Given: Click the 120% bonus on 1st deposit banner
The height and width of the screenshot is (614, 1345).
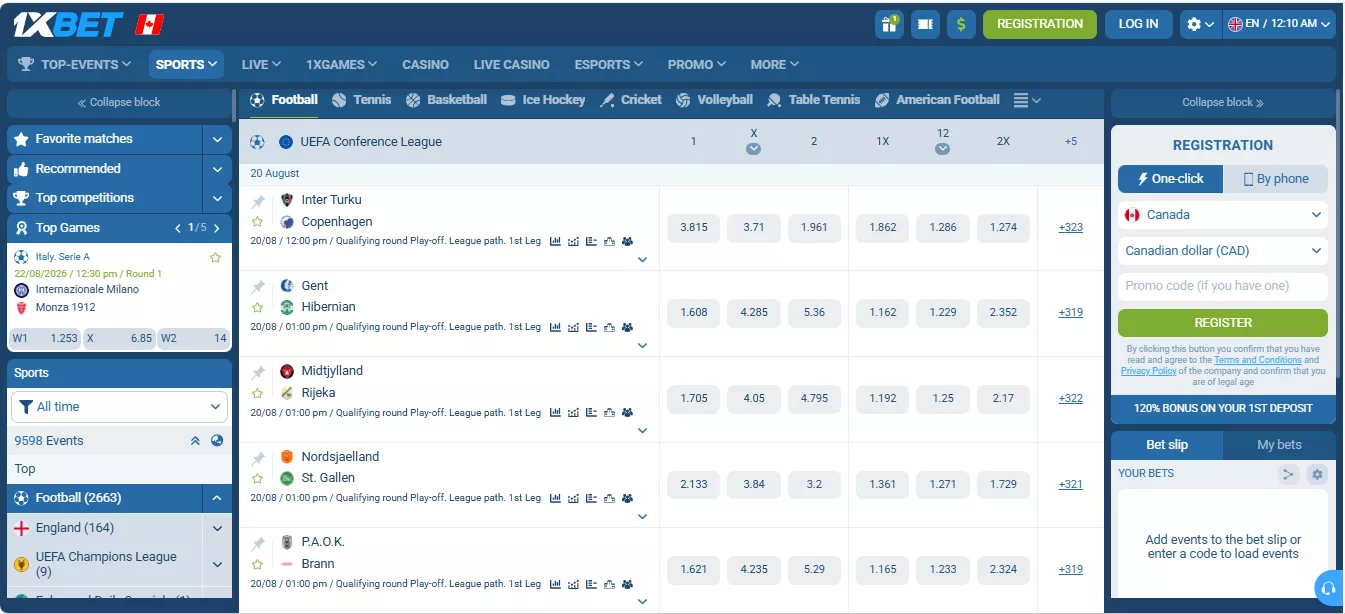Looking at the screenshot, I should (1223, 408).
